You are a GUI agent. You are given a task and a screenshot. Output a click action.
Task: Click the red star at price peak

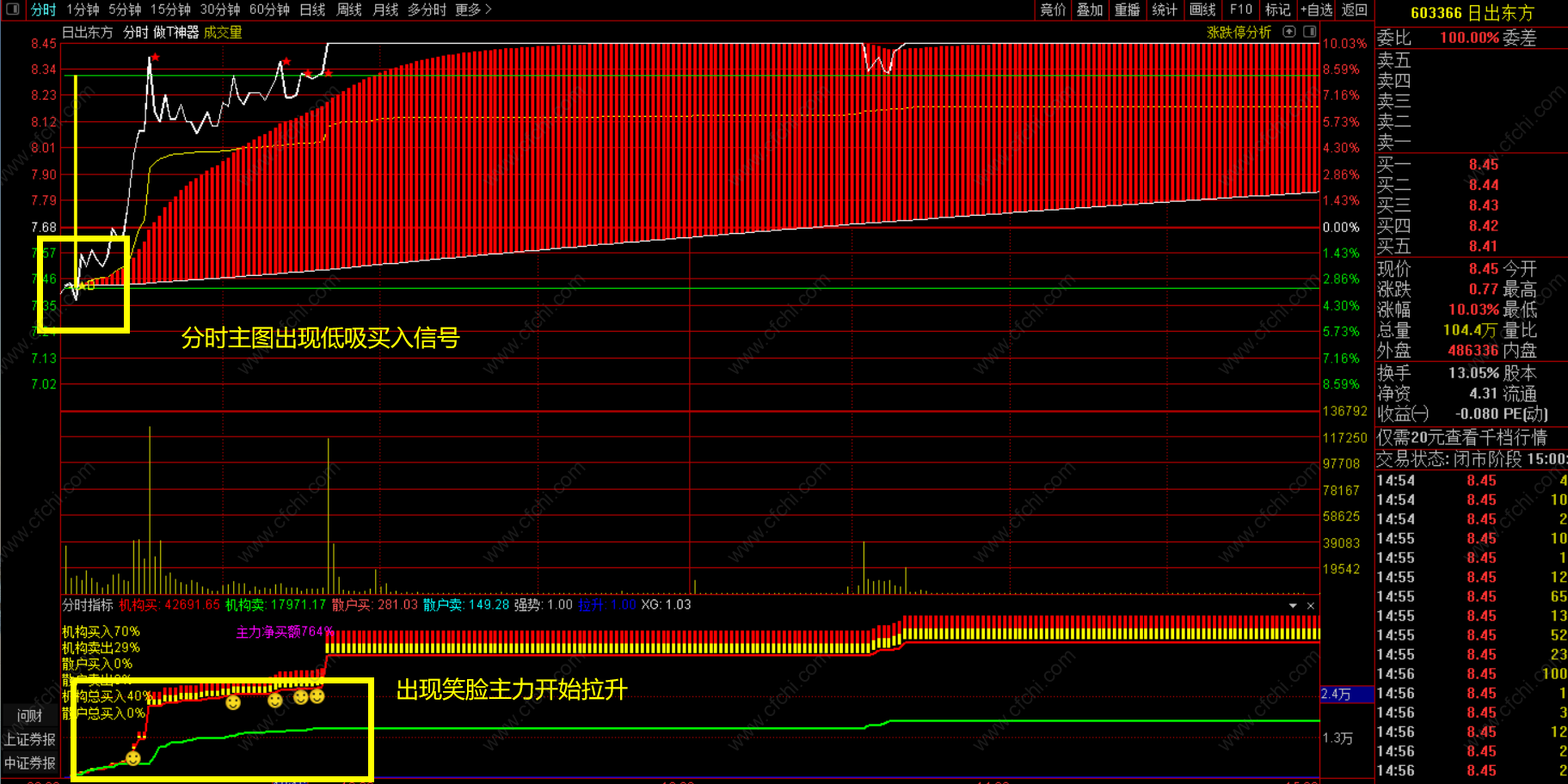pos(155,58)
